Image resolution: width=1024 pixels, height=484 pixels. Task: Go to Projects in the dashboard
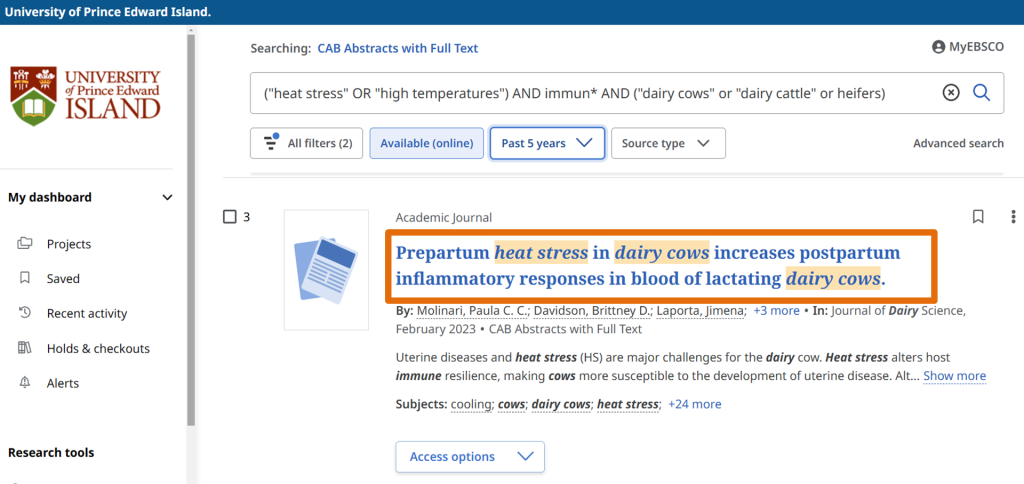[68, 244]
